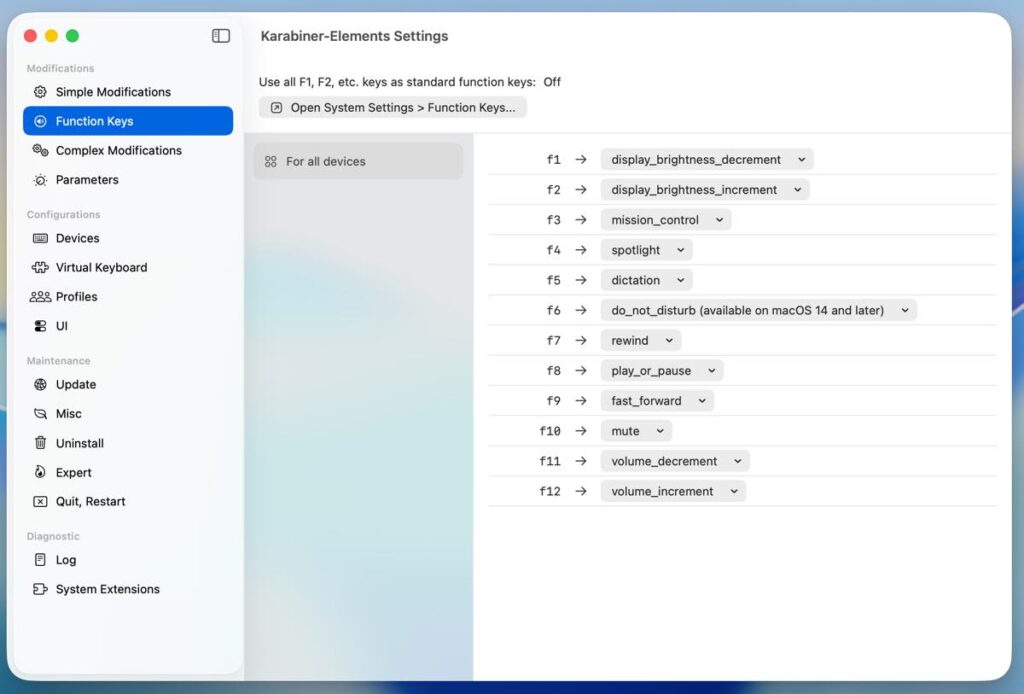Open System Settings Function Keys button
Image resolution: width=1024 pixels, height=694 pixels.
392,108
